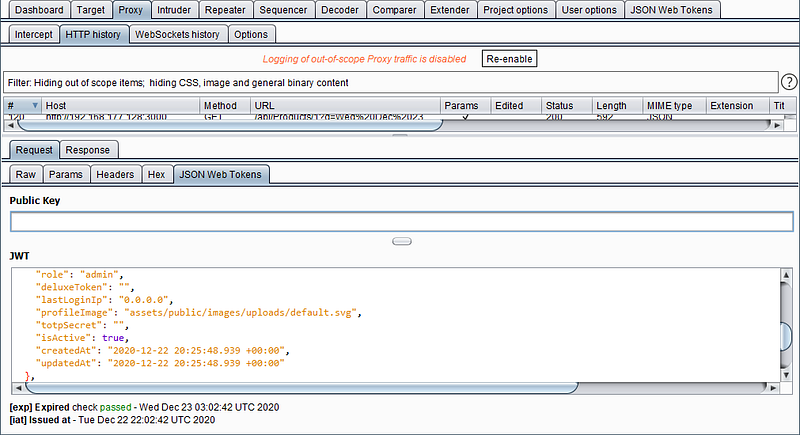Click JWT pane left scroll arrow
Screen dimensions: 800x435
[18, 388]
